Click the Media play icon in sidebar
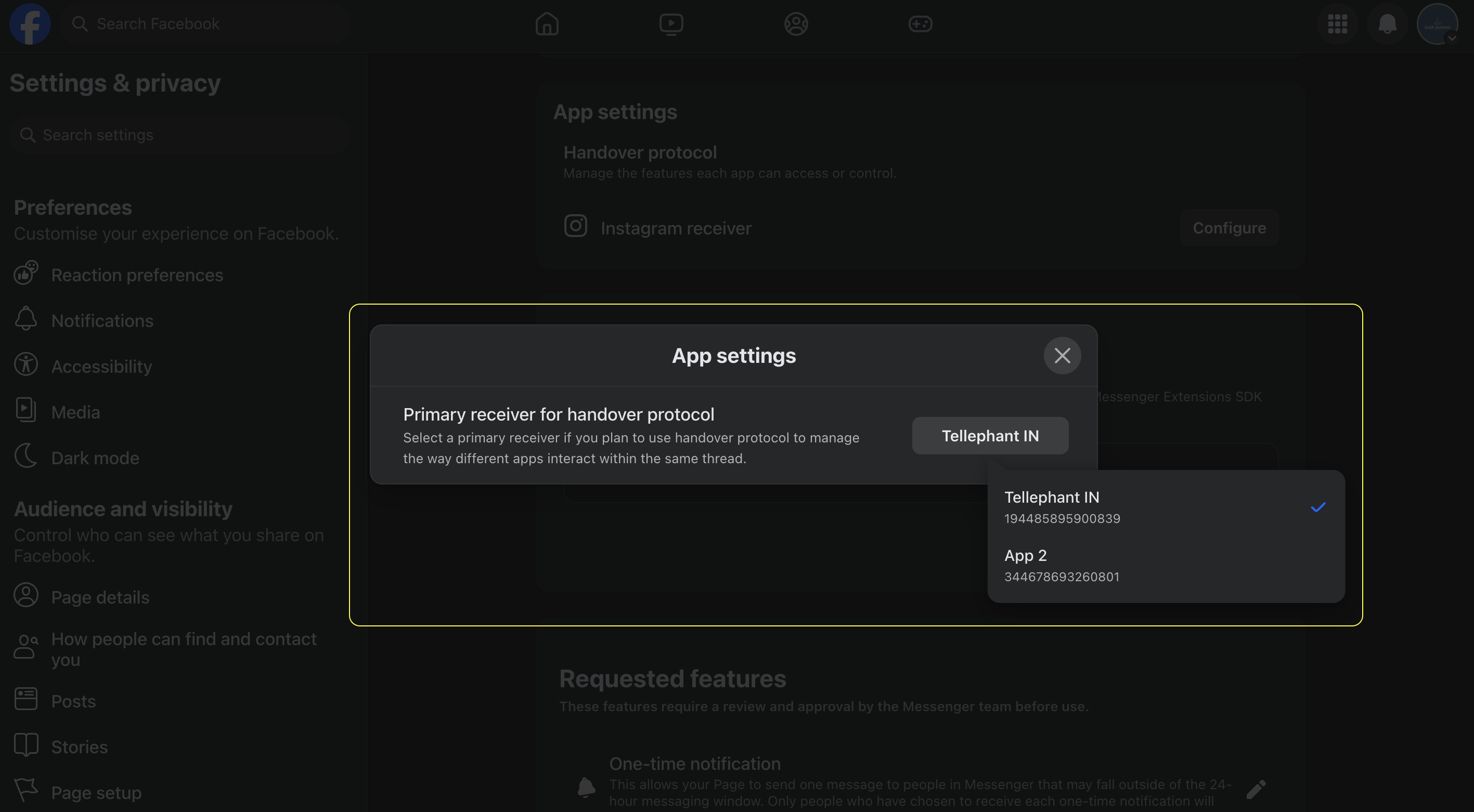 tap(26, 410)
